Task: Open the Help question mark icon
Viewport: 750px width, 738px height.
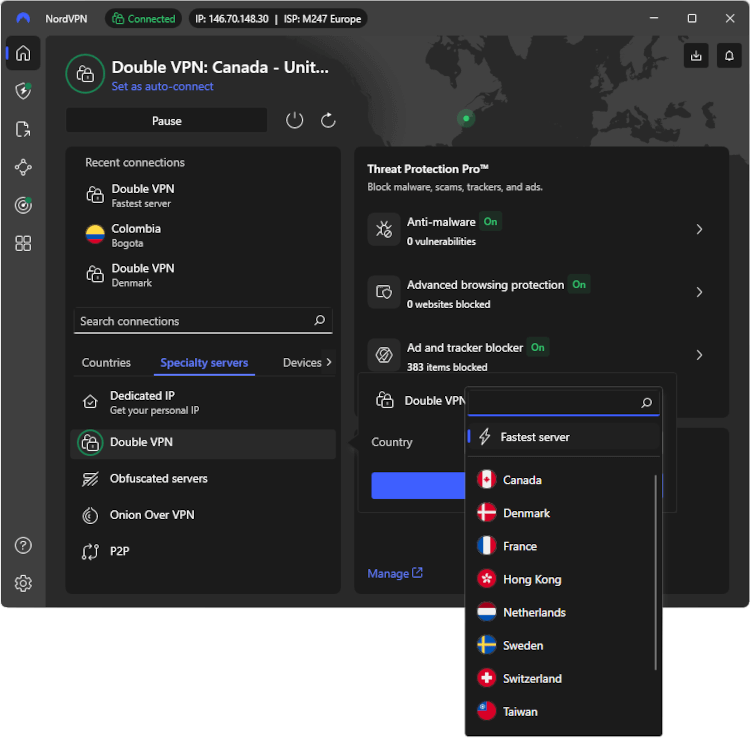Action: pos(23,545)
